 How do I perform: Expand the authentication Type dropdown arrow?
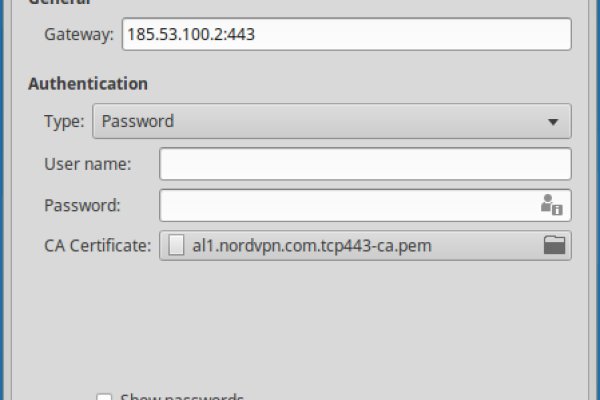(x=552, y=122)
